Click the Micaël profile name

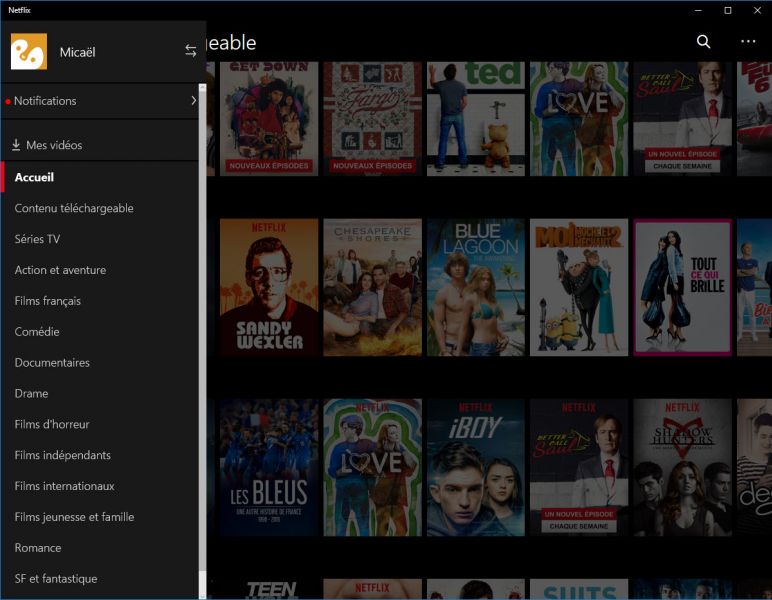pos(77,52)
